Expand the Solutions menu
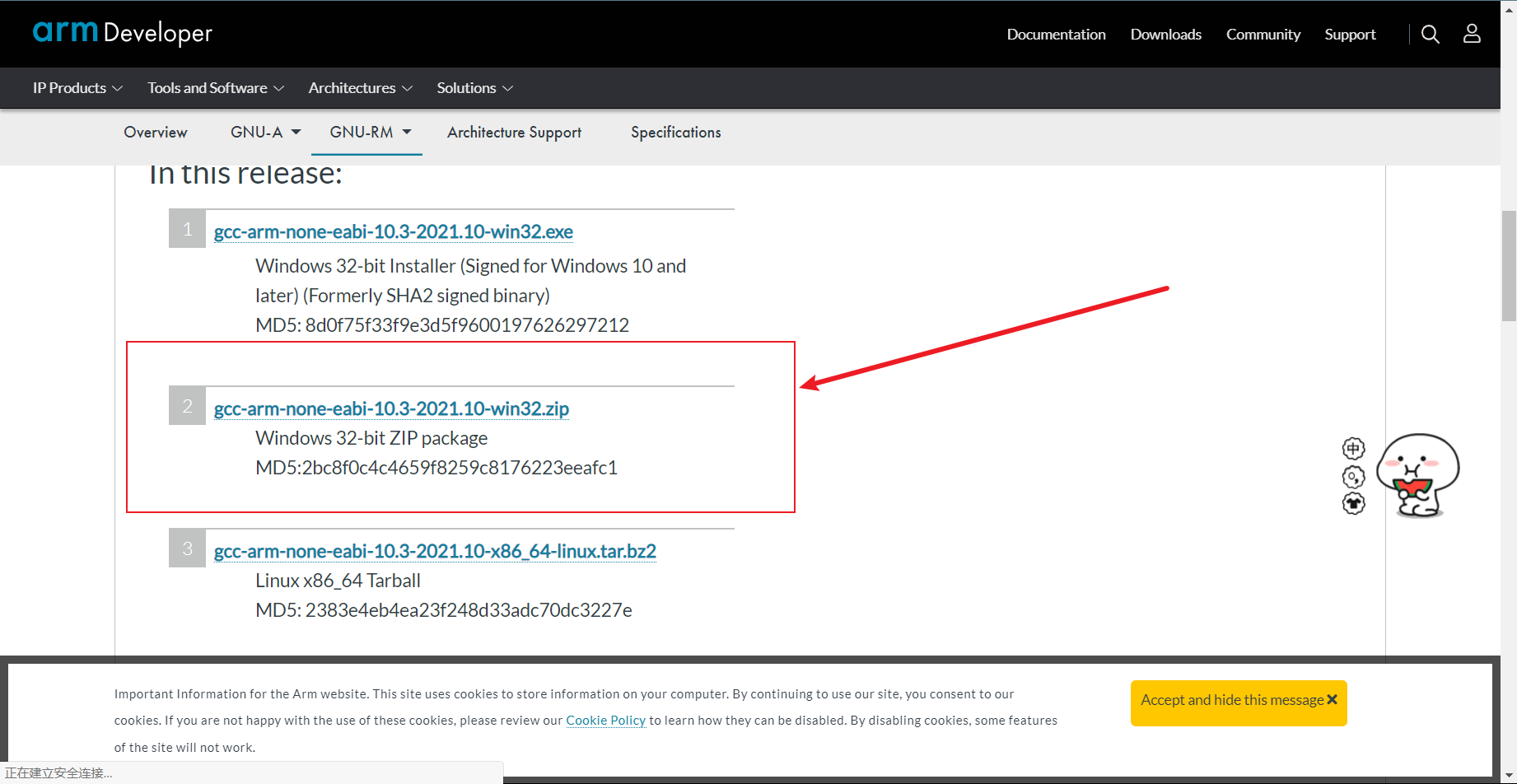This screenshot has height=784, width=1517. pyautogui.click(x=475, y=88)
